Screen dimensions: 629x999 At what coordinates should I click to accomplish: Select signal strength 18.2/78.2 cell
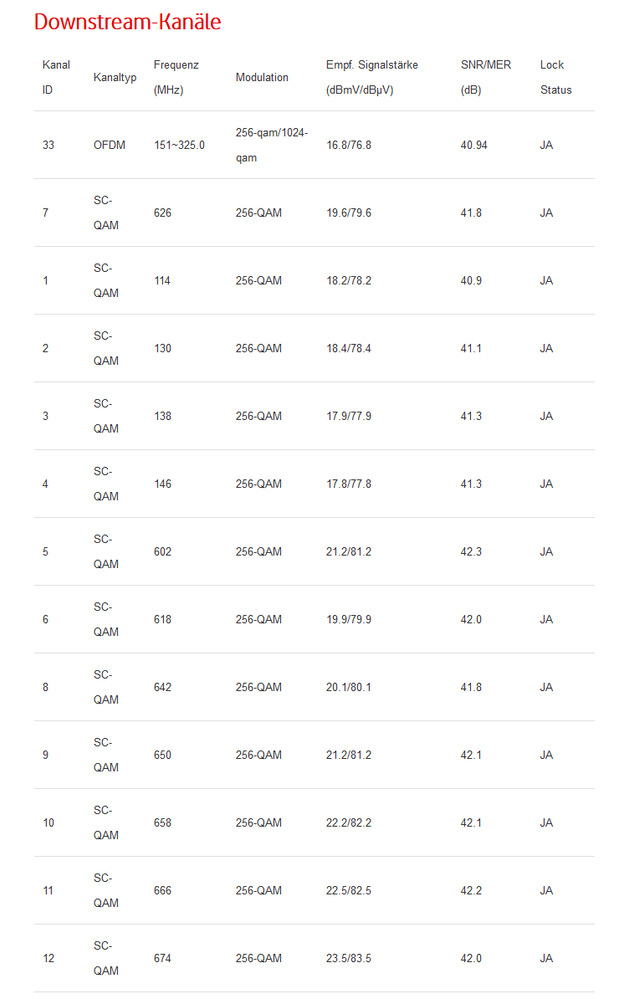[349, 281]
